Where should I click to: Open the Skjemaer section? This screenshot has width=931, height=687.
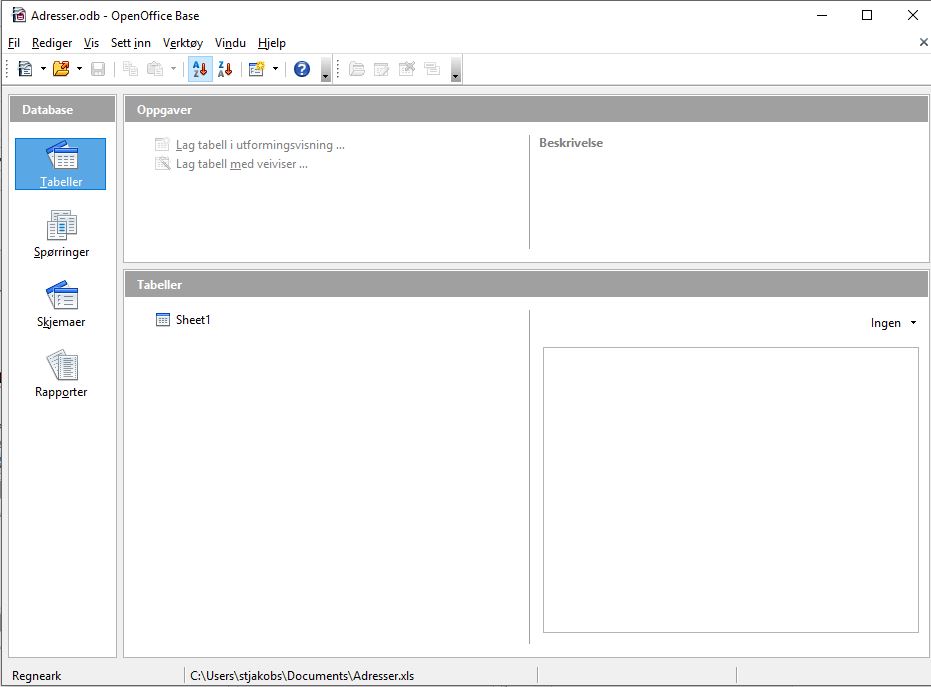click(61, 304)
